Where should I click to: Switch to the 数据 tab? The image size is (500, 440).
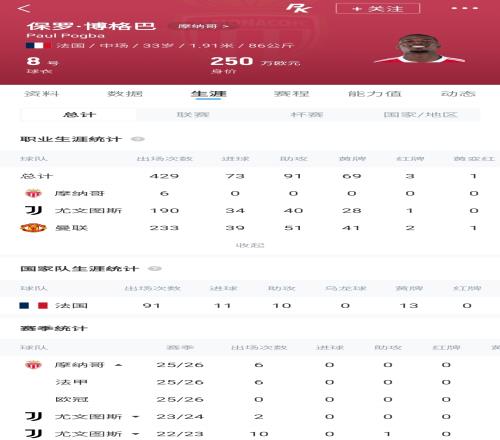pos(125,94)
